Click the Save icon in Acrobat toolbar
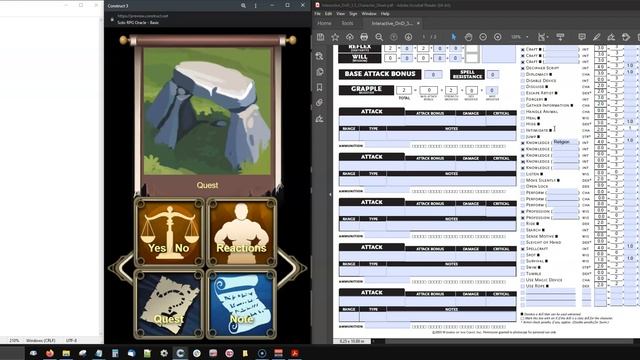640x360 pixels. pyautogui.click(x=320, y=37)
